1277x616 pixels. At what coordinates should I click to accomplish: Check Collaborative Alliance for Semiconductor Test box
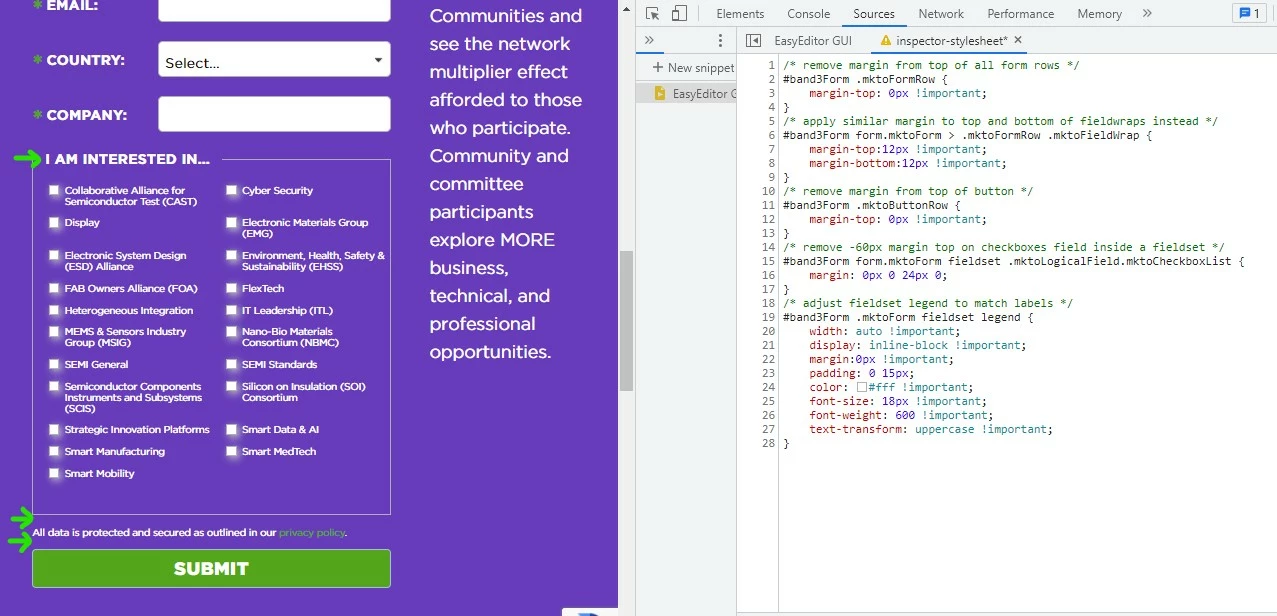[x=54, y=190]
